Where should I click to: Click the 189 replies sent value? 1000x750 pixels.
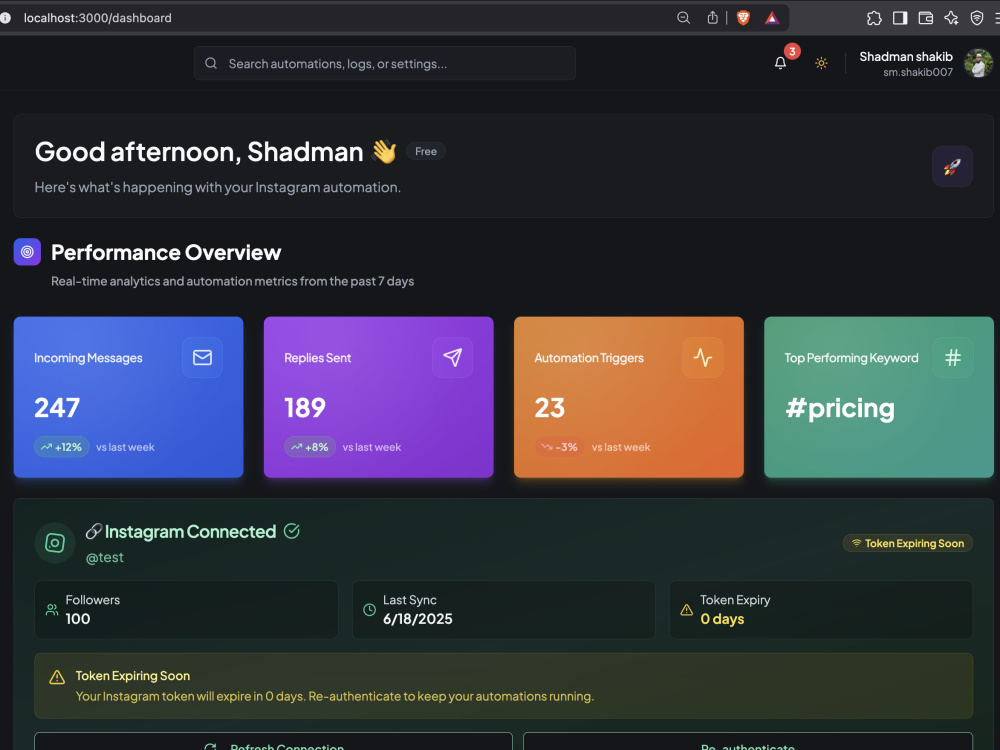coord(305,408)
